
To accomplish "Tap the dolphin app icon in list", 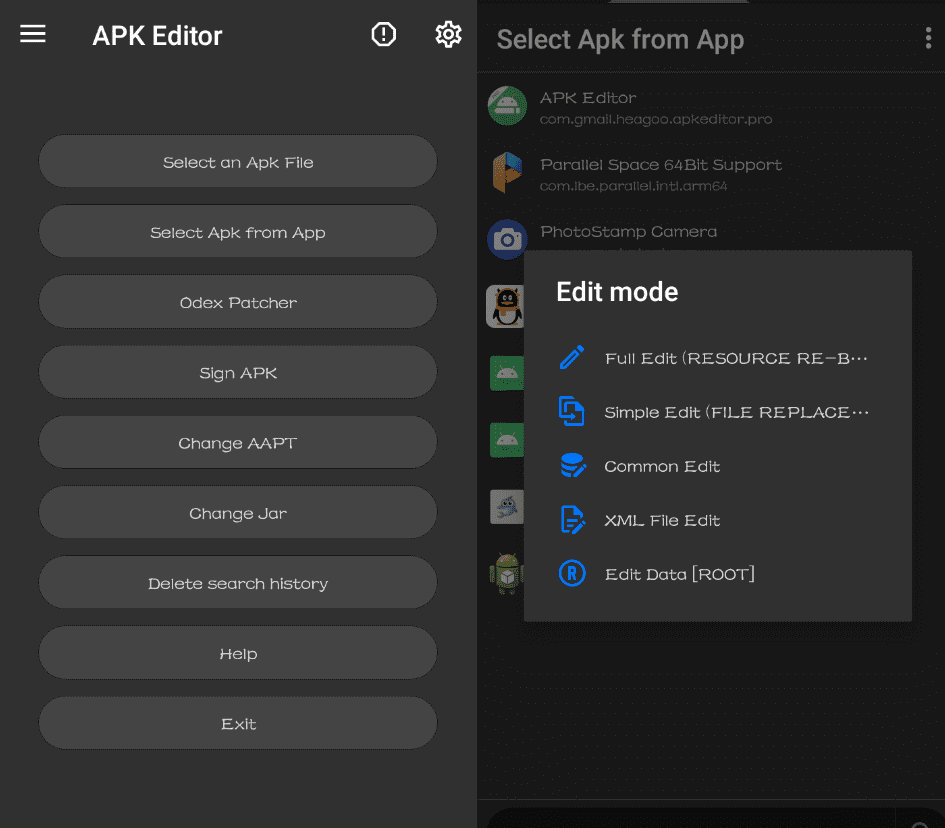I will point(506,507).
